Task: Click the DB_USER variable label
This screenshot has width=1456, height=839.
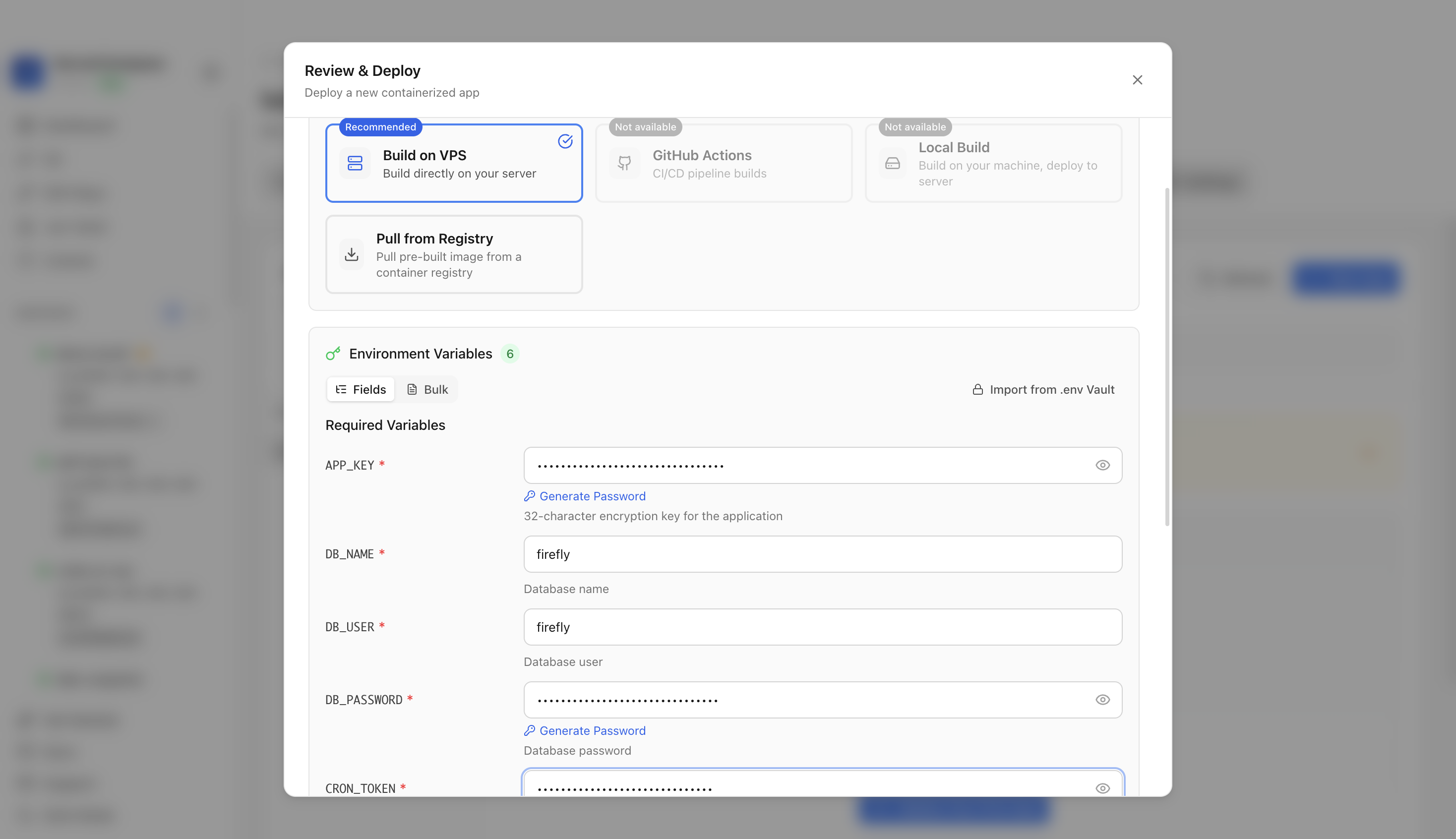Action: tap(350, 627)
